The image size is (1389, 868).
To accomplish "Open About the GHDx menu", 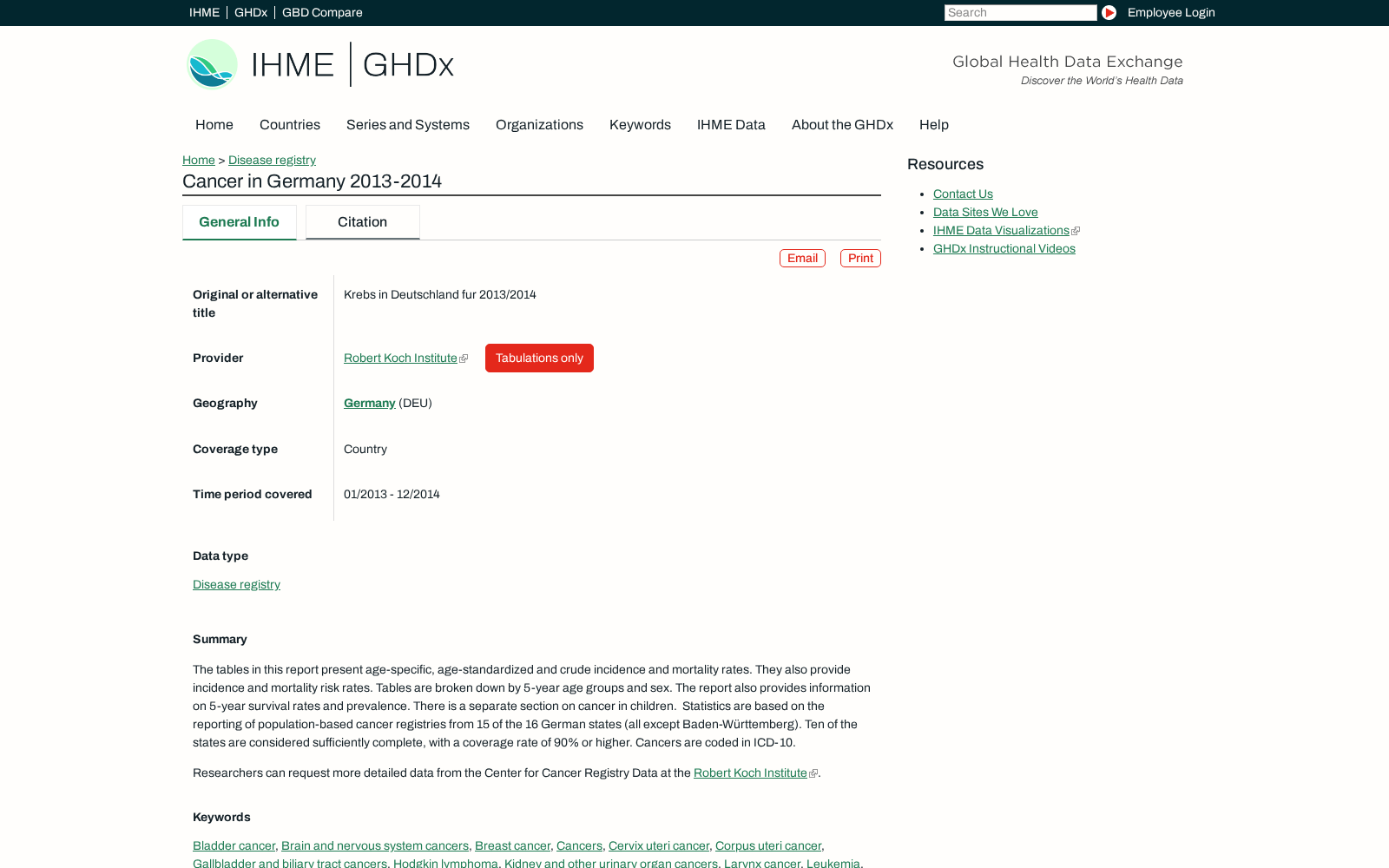I will [x=842, y=125].
